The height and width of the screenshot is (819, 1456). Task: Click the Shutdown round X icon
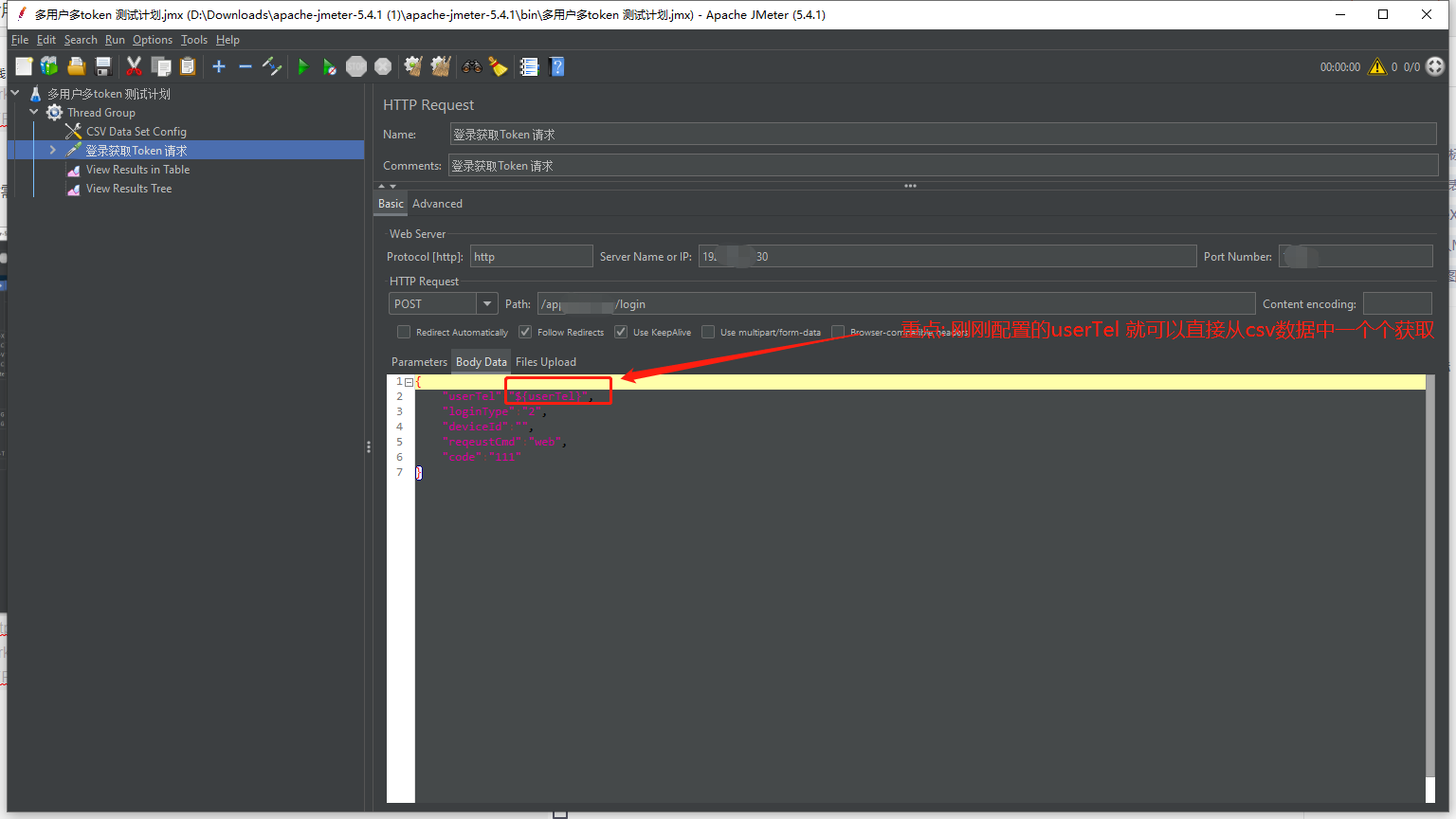click(x=383, y=66)
